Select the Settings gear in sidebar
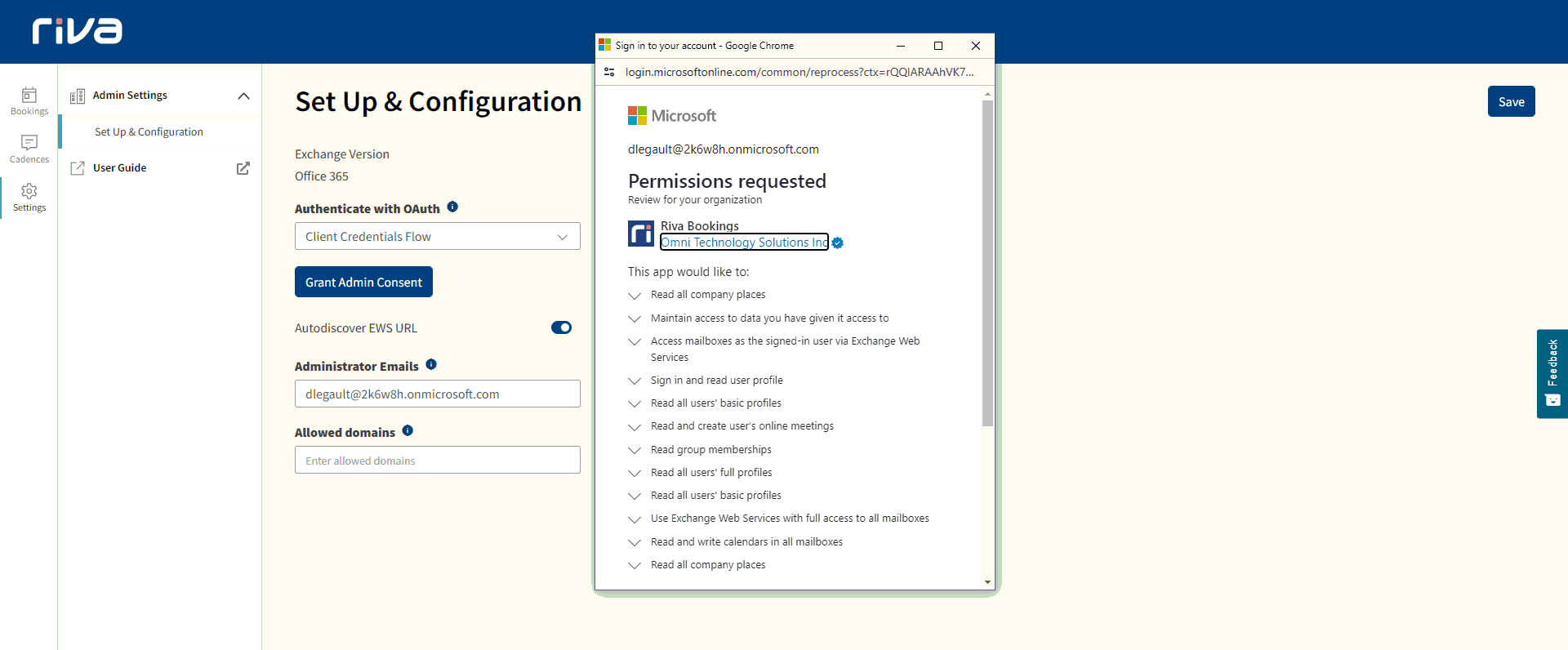The width and height of the screenshot is (1568, 650). tap(29, 197)
